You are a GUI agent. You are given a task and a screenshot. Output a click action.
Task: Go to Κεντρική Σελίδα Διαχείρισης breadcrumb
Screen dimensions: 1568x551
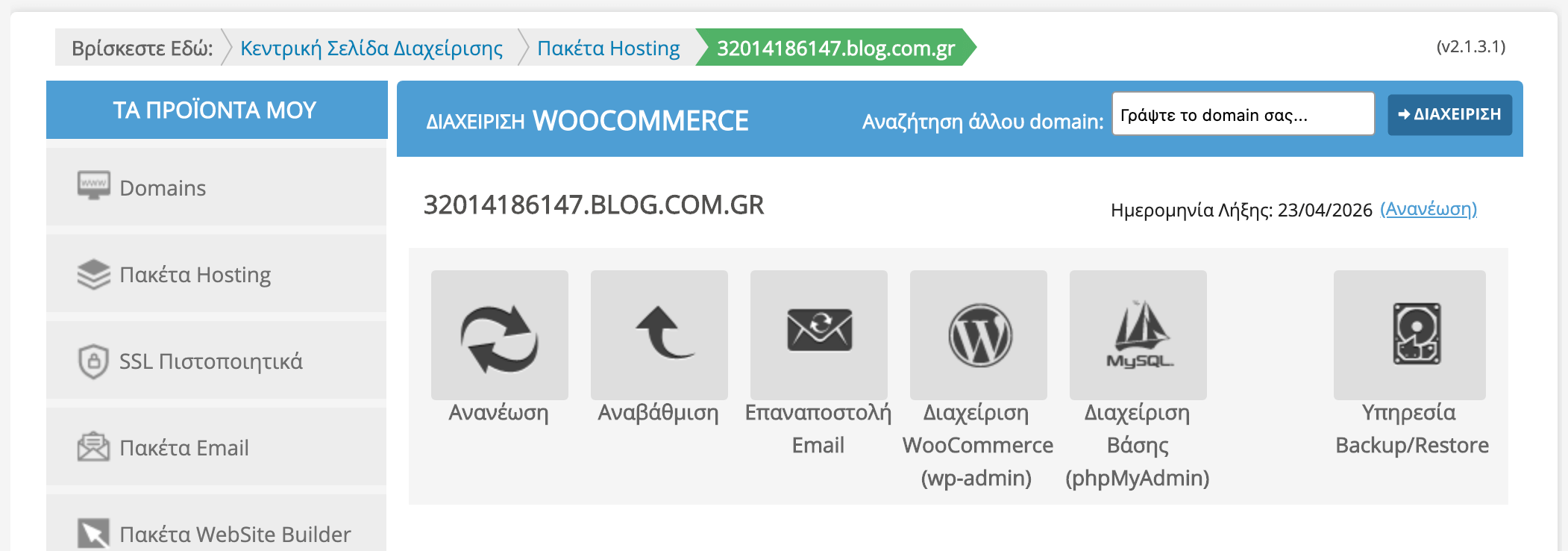click(x=371, y=48)
